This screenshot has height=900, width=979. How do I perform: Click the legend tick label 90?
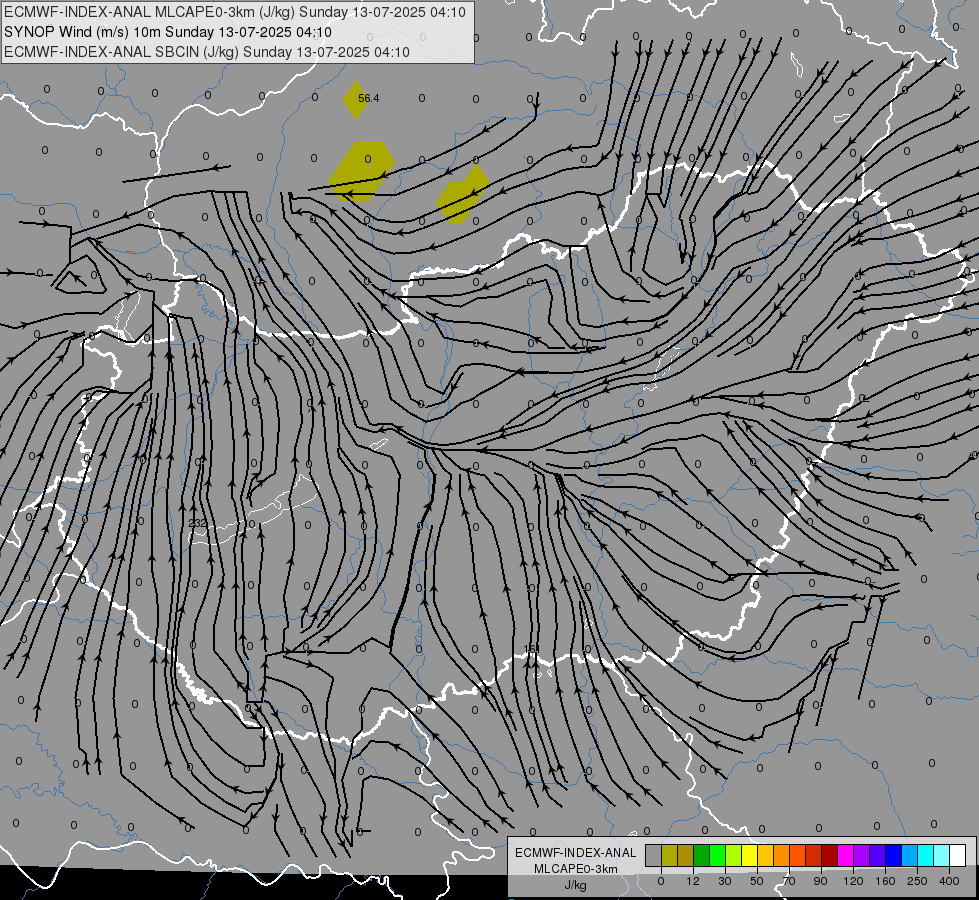tap(820, 881)
